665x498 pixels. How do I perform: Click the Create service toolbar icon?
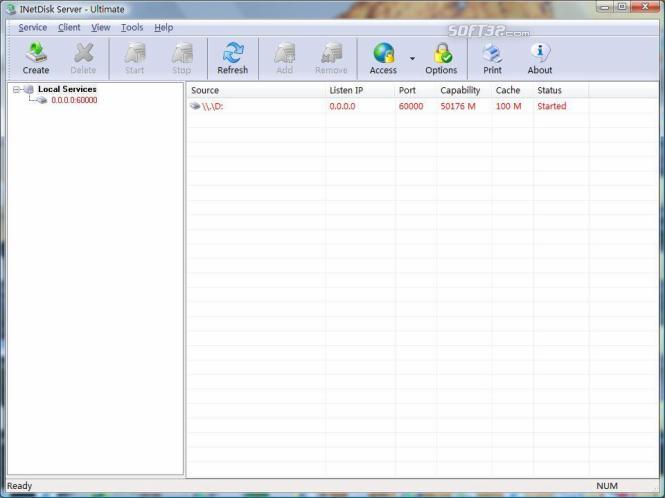point(36,59)
